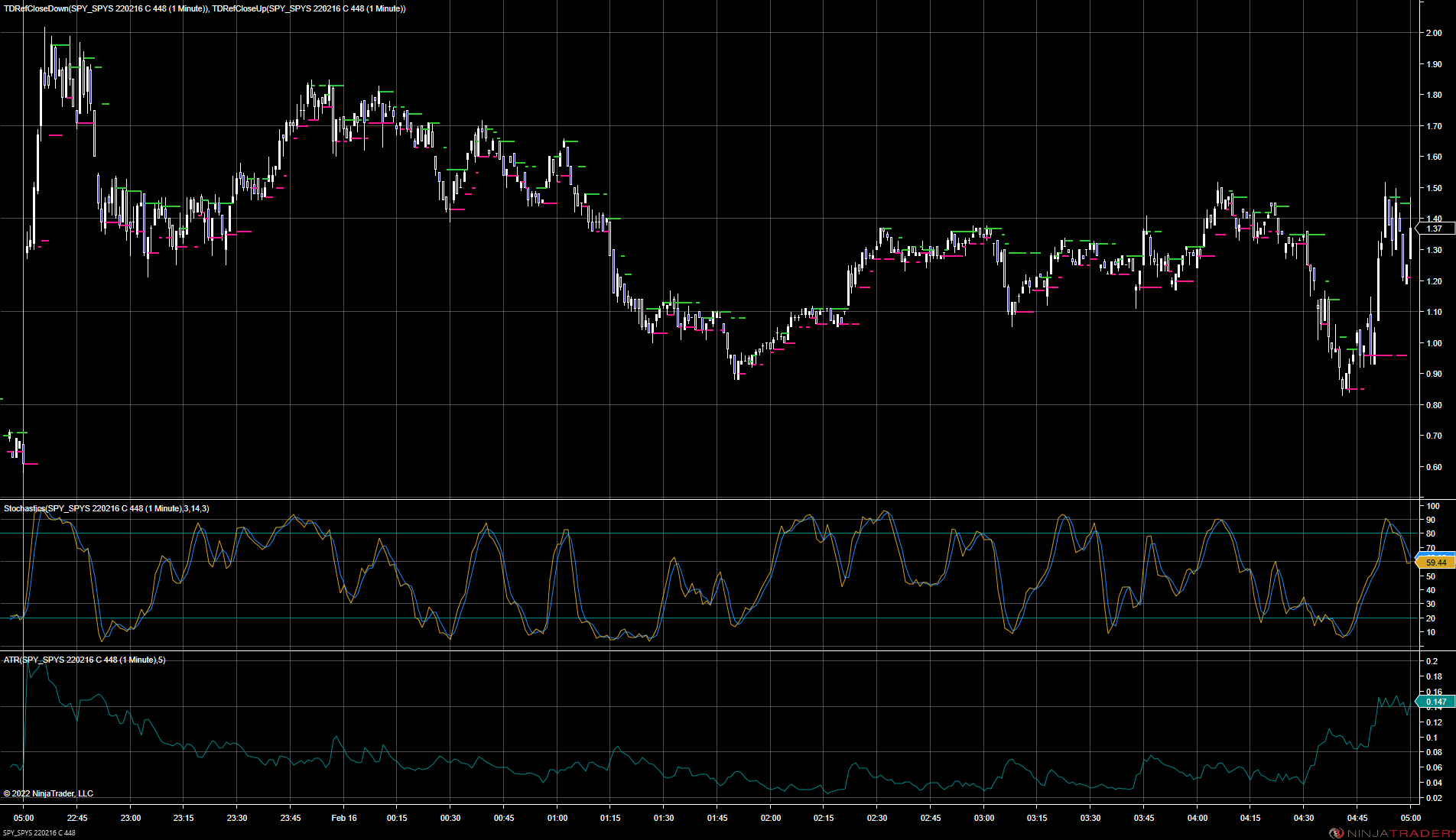Click the 2022 NinjaTrader, LLC copyright text

click(x=48, y=793)
